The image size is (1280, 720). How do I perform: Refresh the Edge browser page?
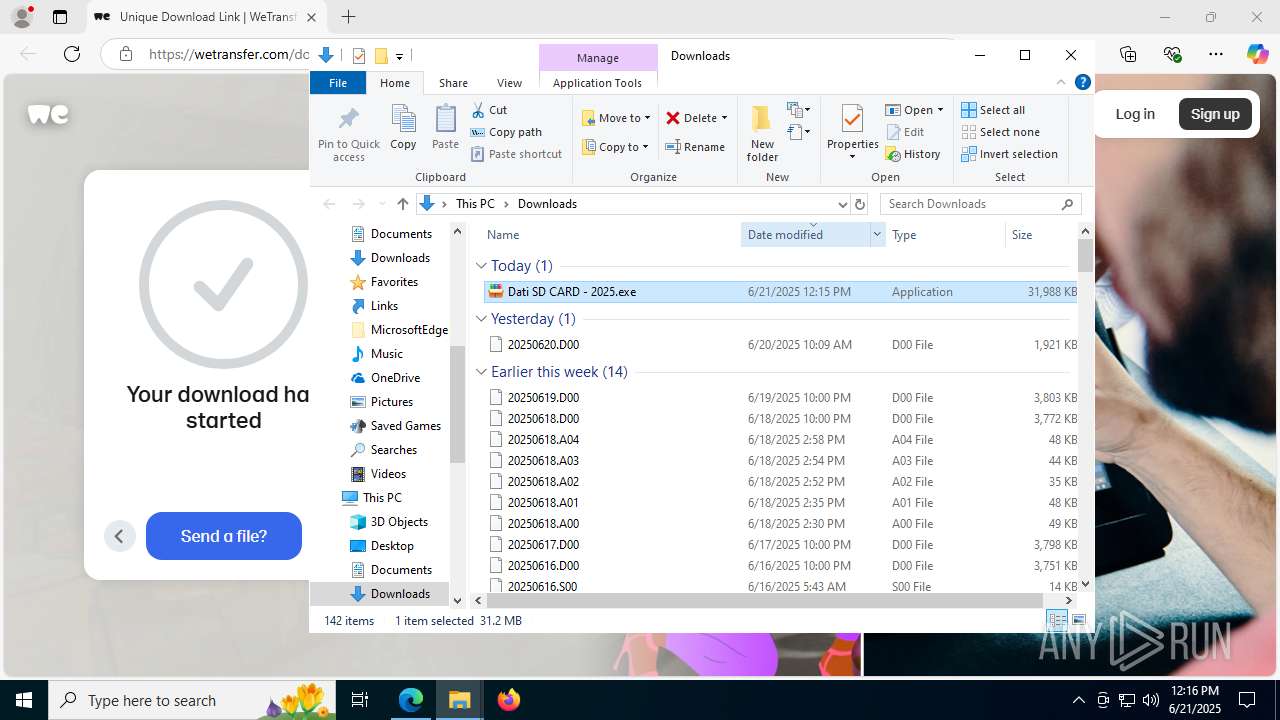[72, 54]
